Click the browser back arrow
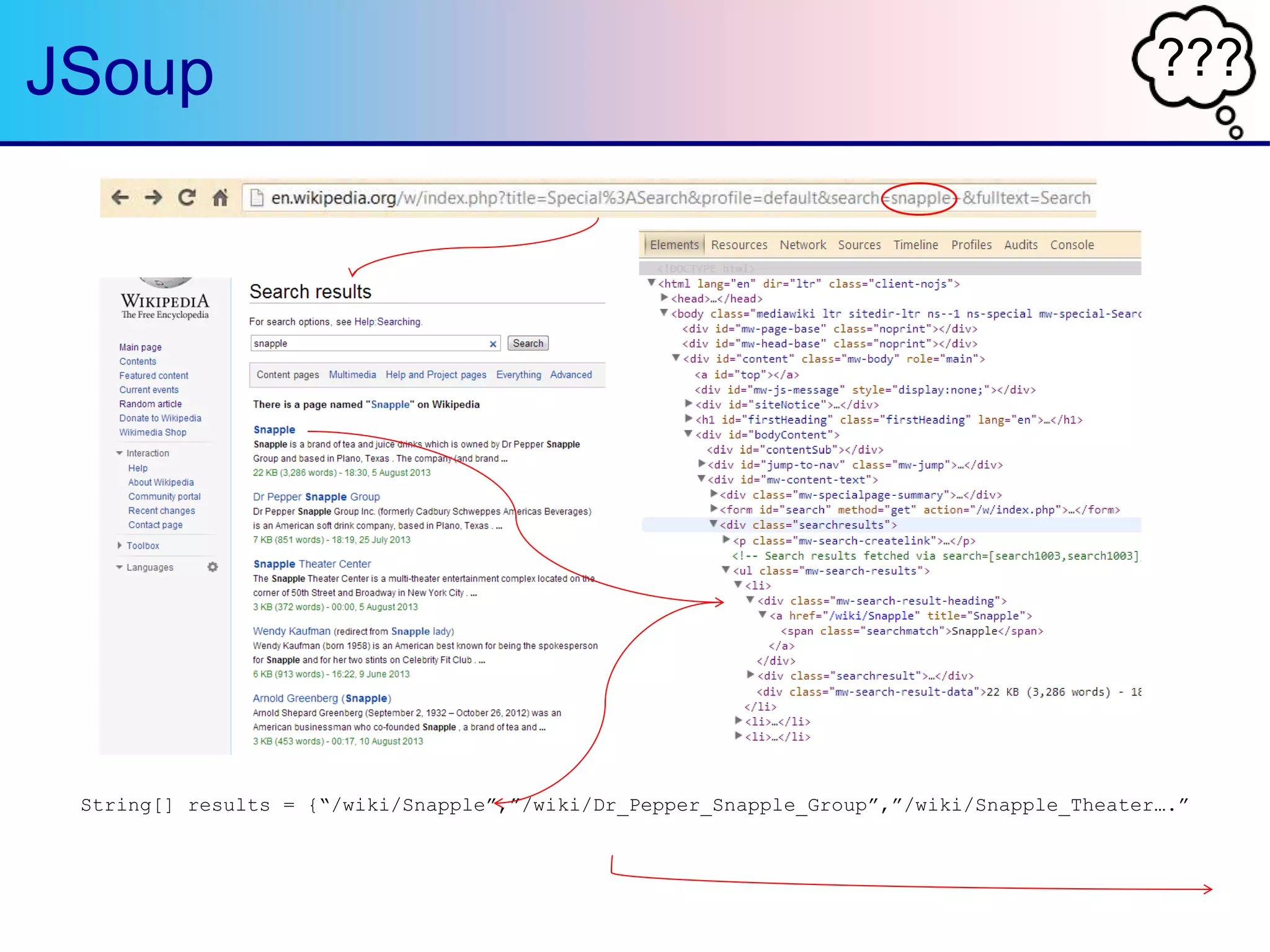The height and width of the screenshot is (952, 1270). [x=120, y=198]
